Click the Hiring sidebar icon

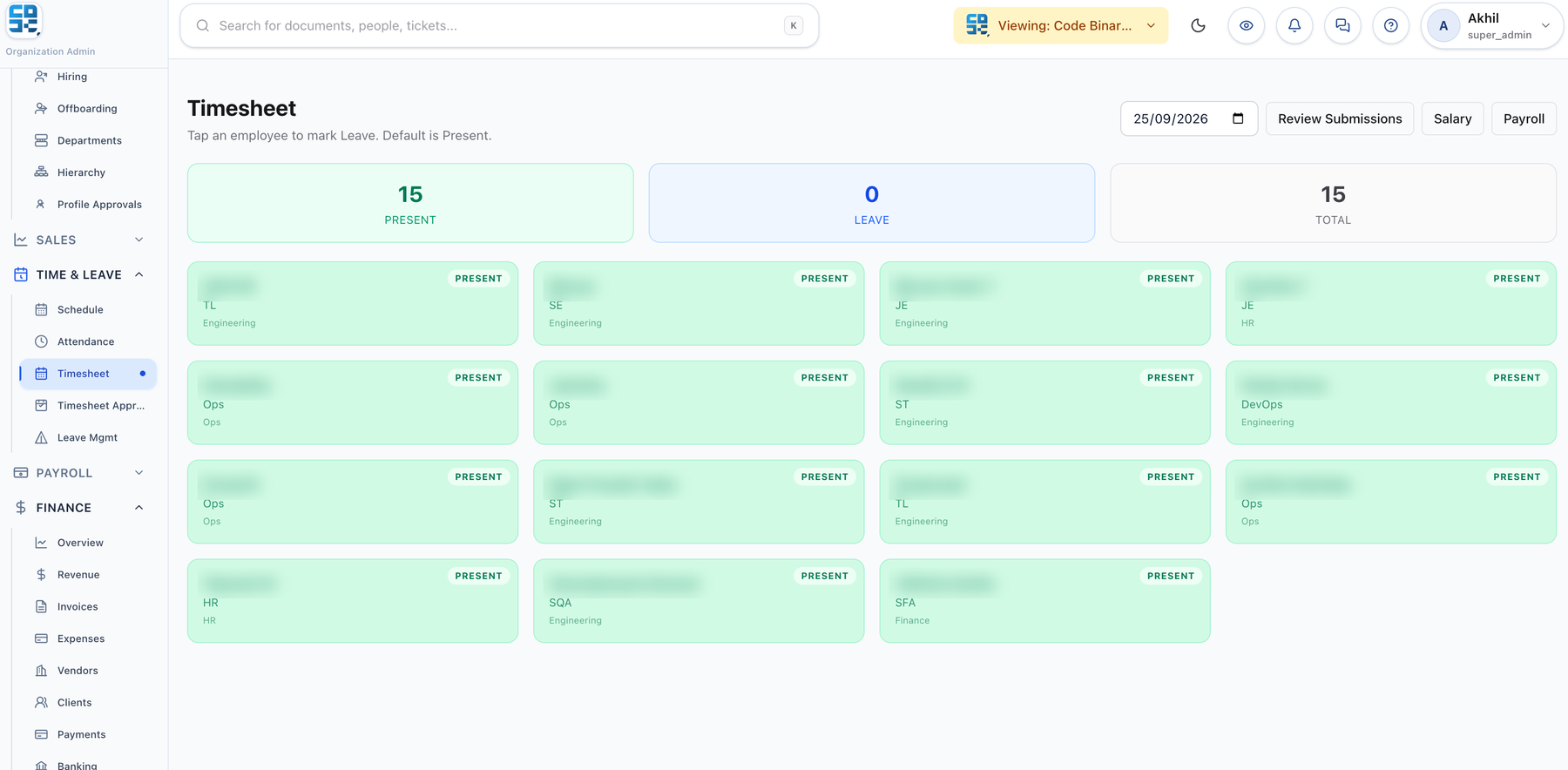[41, 77]
